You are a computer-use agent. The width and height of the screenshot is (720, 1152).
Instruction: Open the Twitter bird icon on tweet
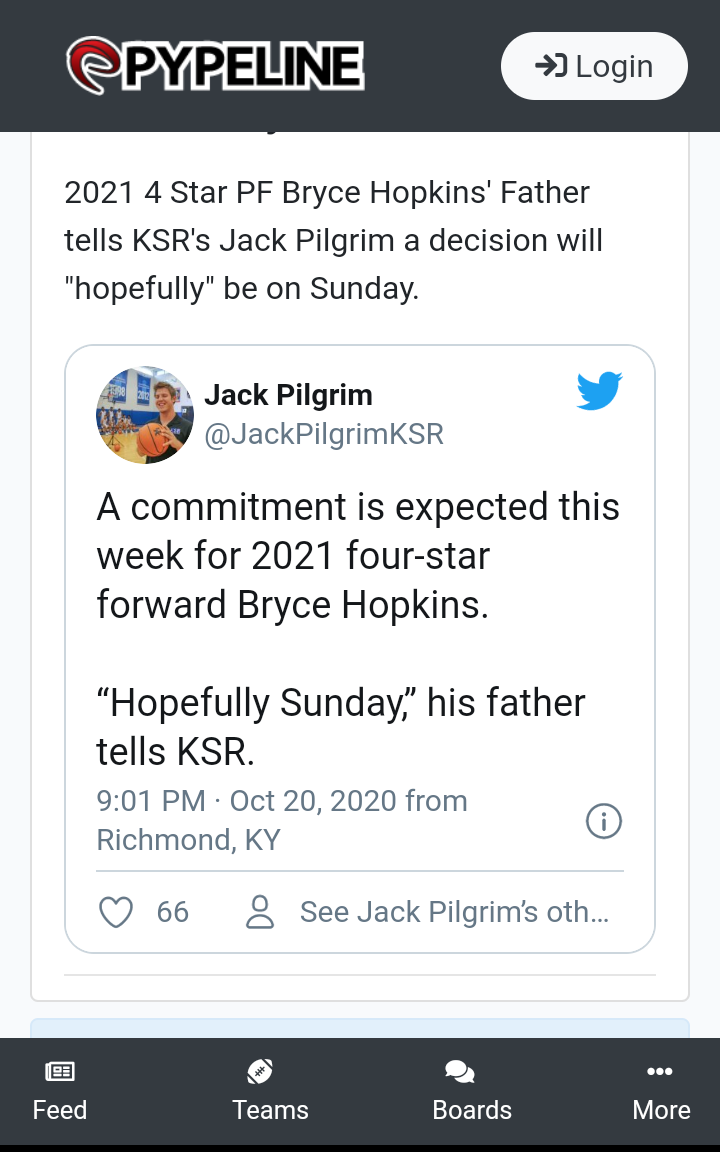[x=600, y=391]
